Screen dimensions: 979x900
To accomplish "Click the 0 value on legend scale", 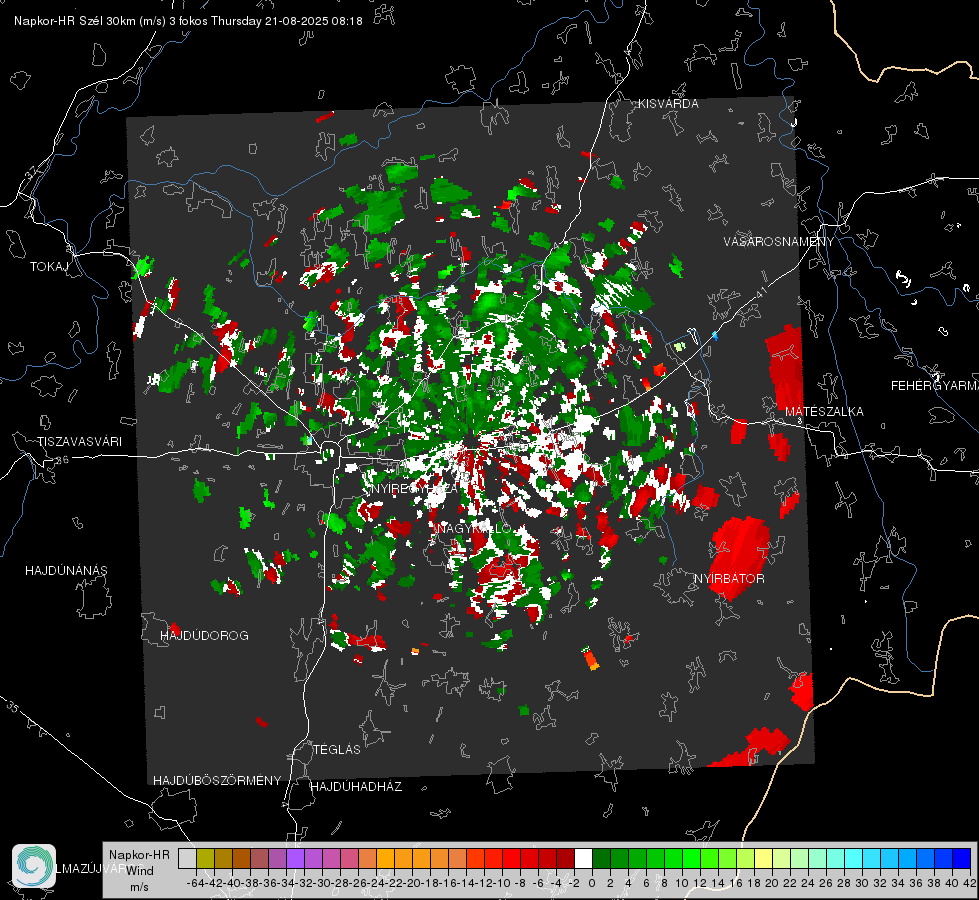I will [x=592, y=883].
